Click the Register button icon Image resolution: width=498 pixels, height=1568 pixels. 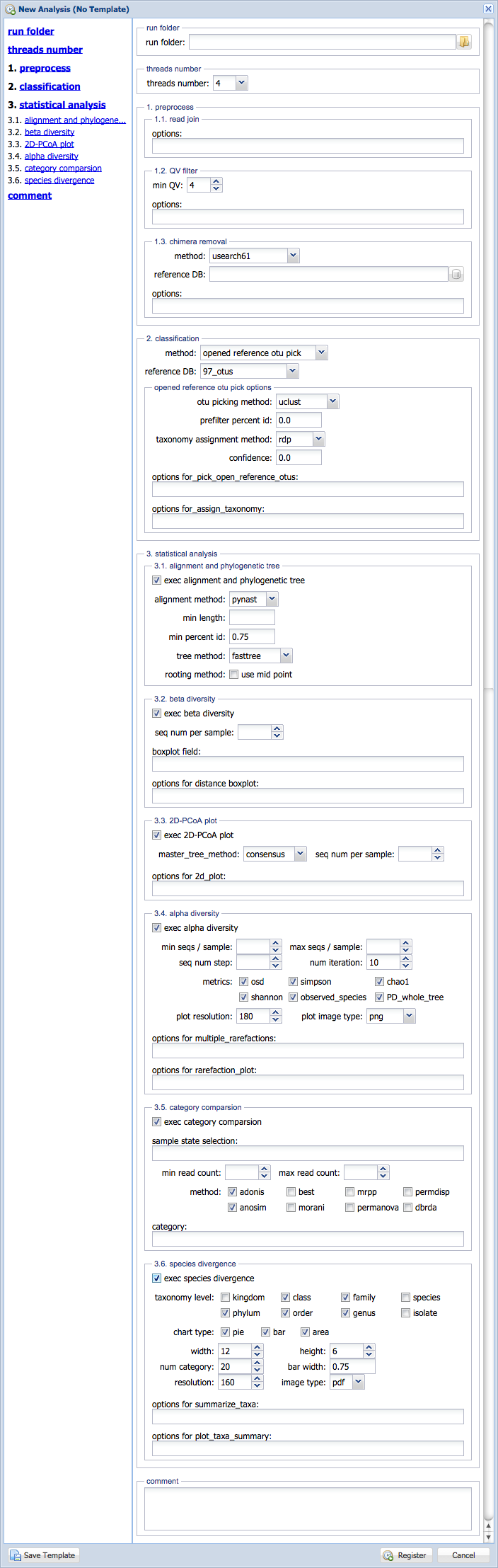(388, 1555)
